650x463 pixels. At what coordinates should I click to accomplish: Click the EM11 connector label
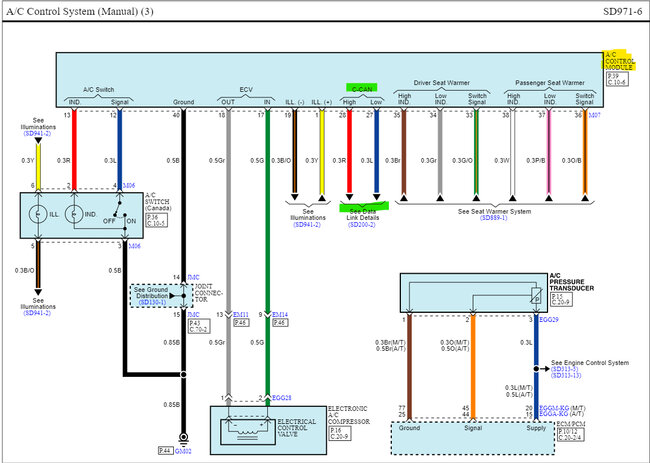pyautogui.click(x=241, y=315)
